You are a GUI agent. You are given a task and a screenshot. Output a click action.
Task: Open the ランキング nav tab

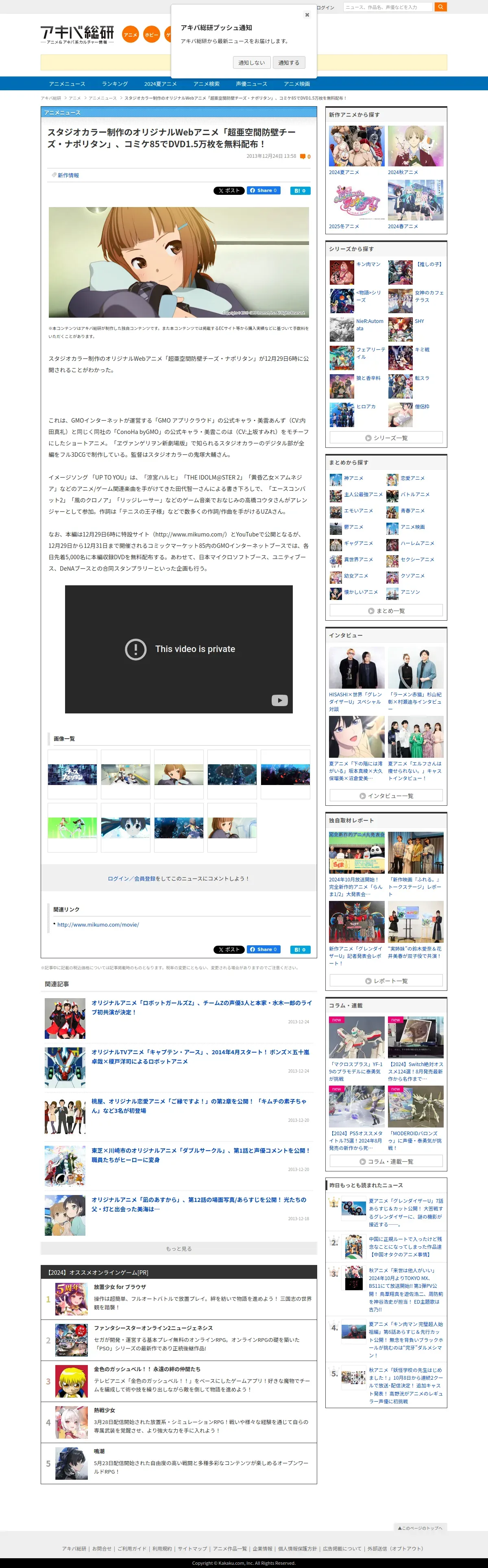(115, 84)
